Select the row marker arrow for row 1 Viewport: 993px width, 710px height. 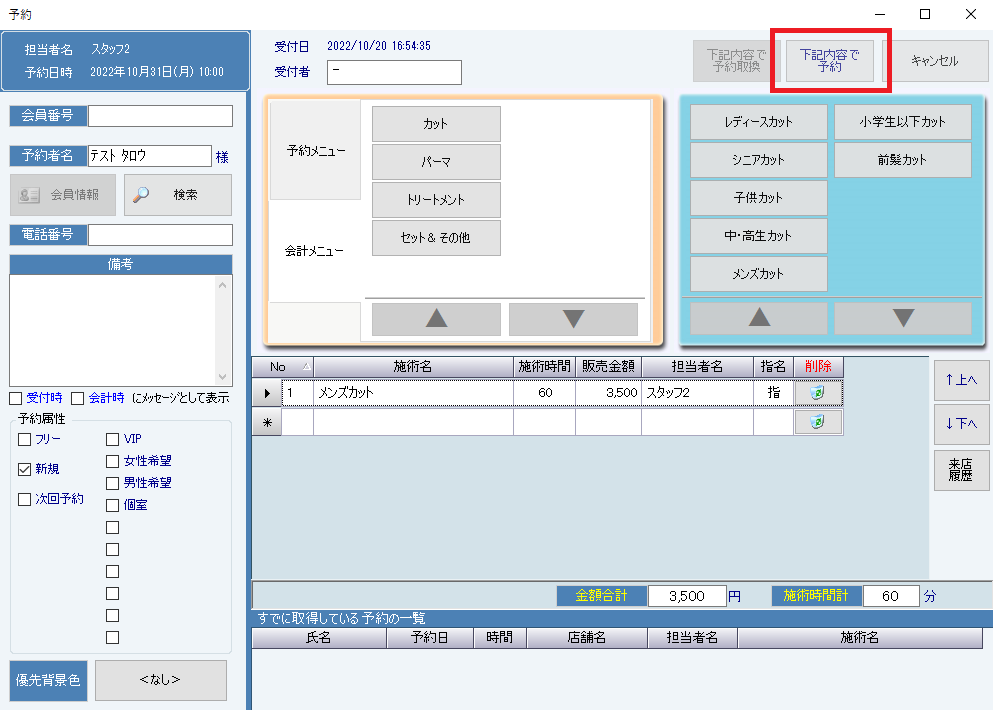coord(267,393)
